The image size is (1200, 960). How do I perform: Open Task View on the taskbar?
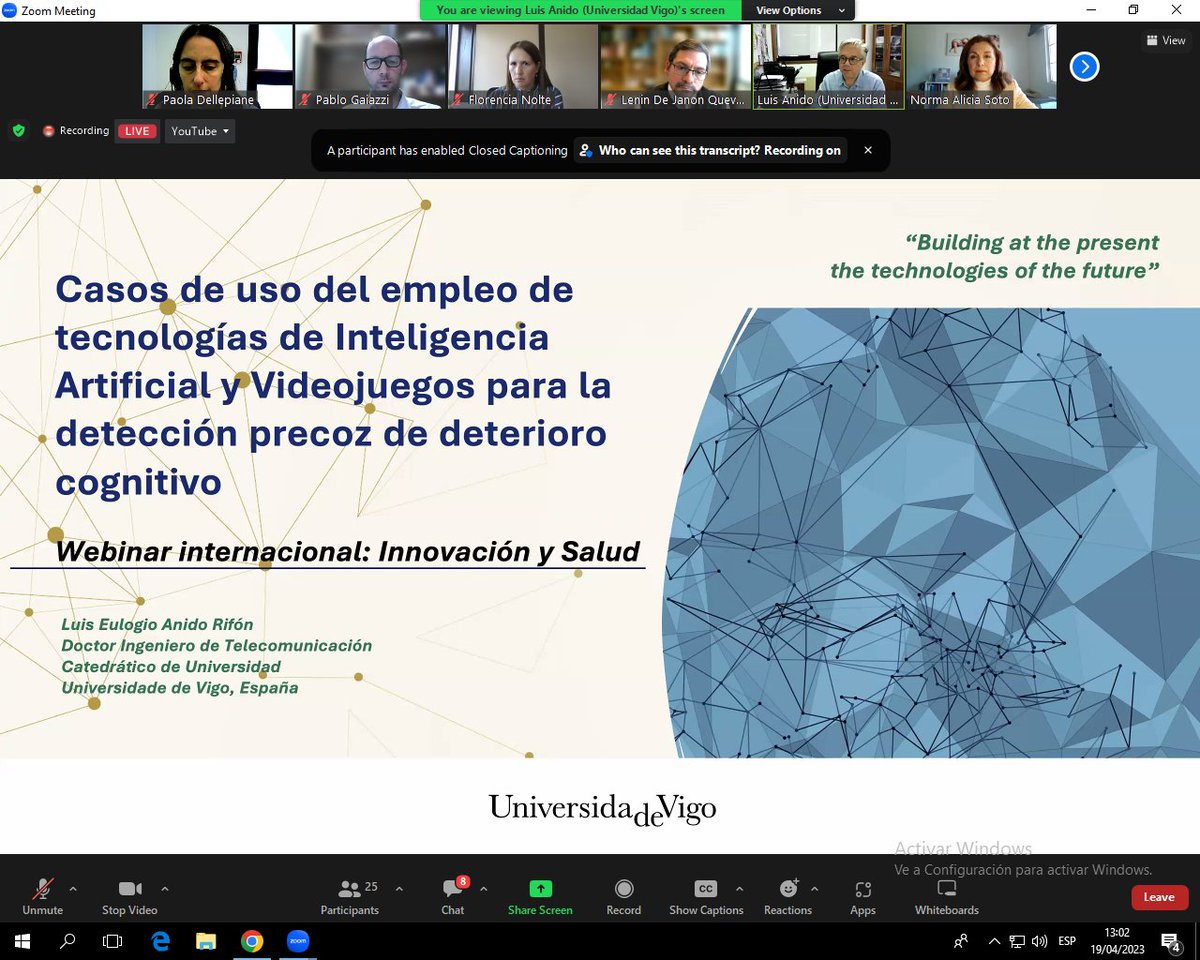(113, 941)
